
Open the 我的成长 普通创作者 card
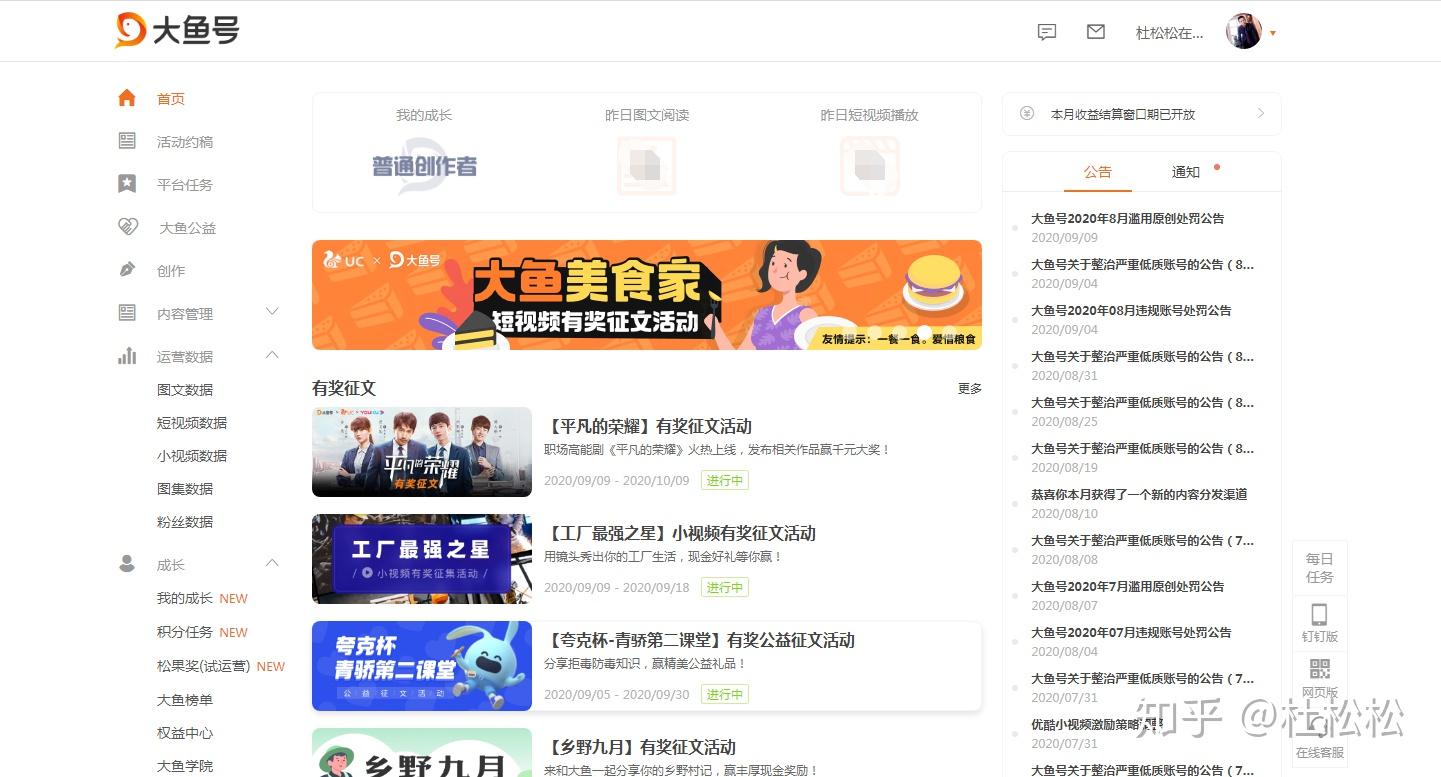pyautogui.click(x=424, y=152)
